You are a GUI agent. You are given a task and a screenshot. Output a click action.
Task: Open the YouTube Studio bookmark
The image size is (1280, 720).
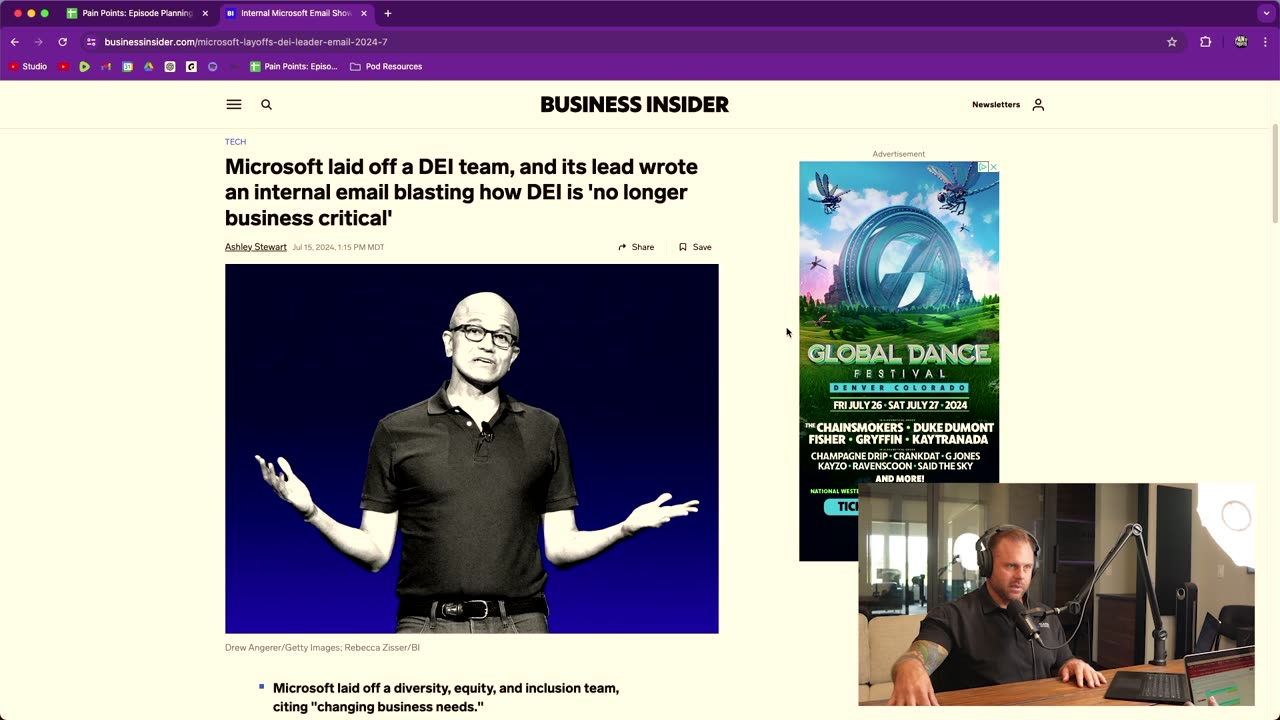click(28, 67)
